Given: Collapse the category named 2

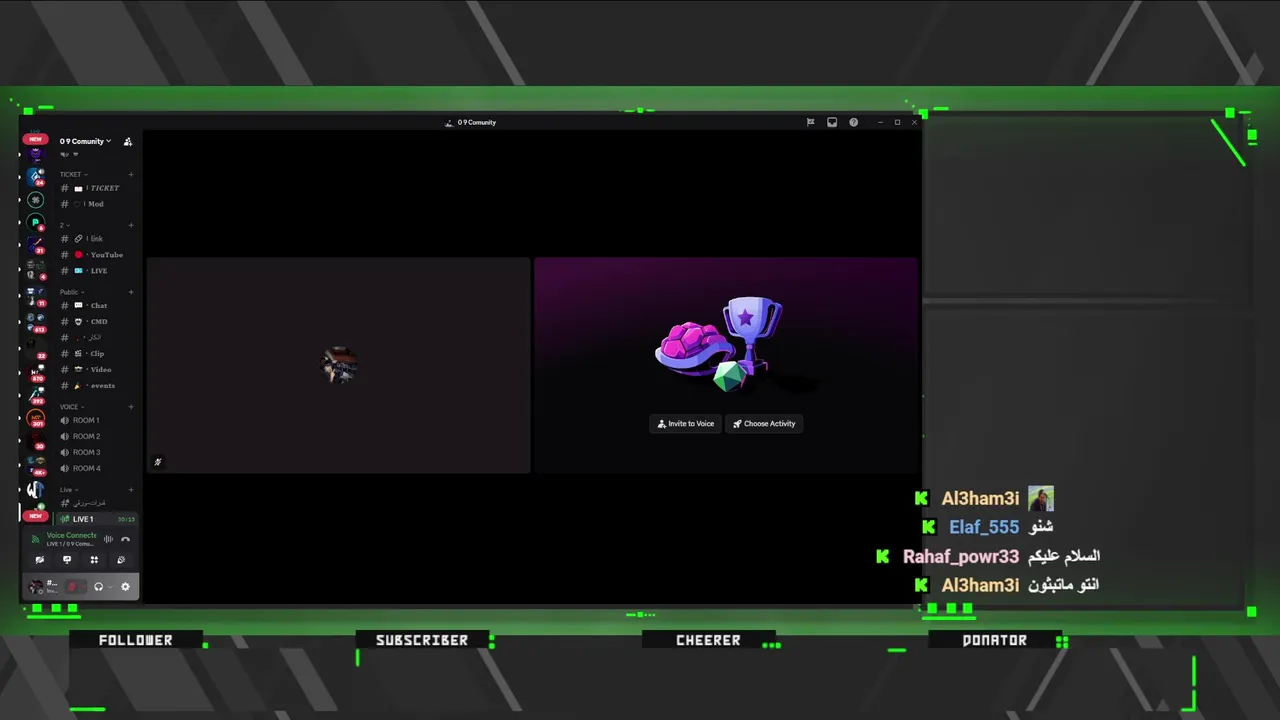Looking at the screenshot, I should point(64,225).
